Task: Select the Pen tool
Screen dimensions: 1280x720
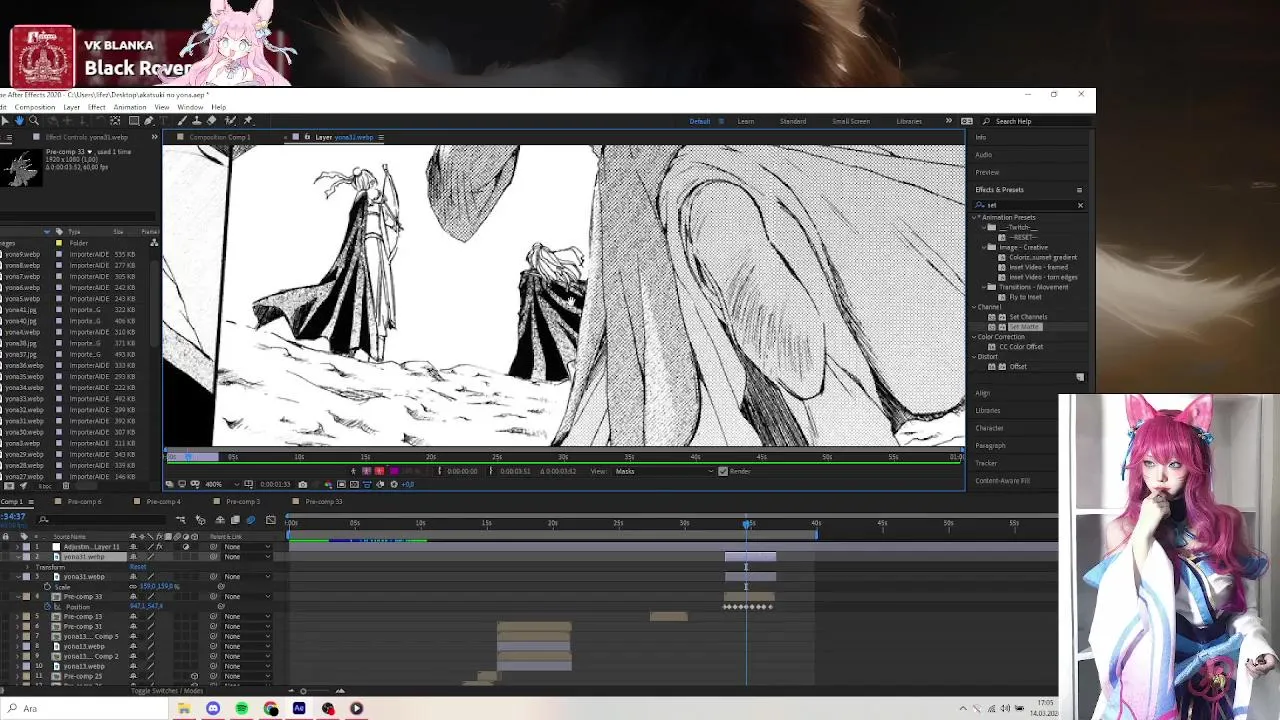Action: (x=149, y=121)
